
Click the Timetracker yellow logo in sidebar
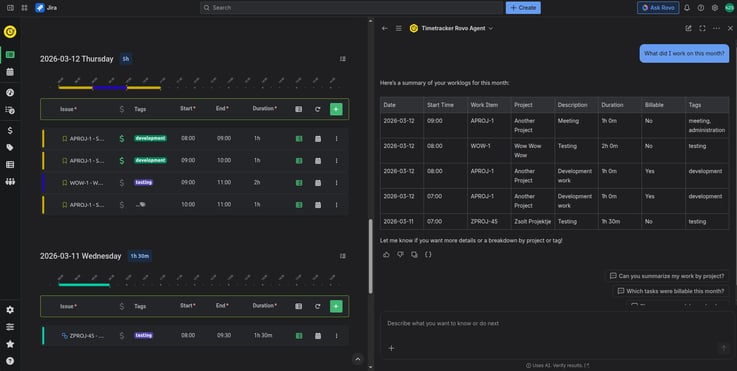tap(10, 32)
